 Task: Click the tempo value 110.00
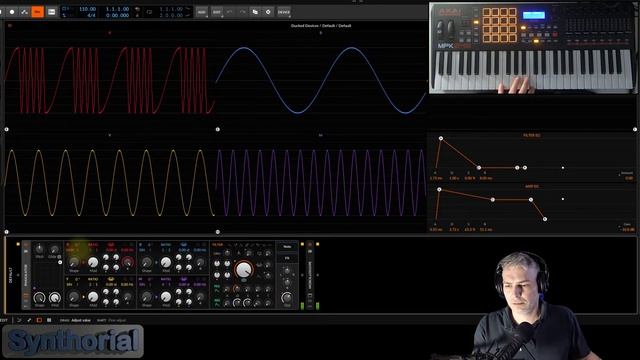point(87,9)
